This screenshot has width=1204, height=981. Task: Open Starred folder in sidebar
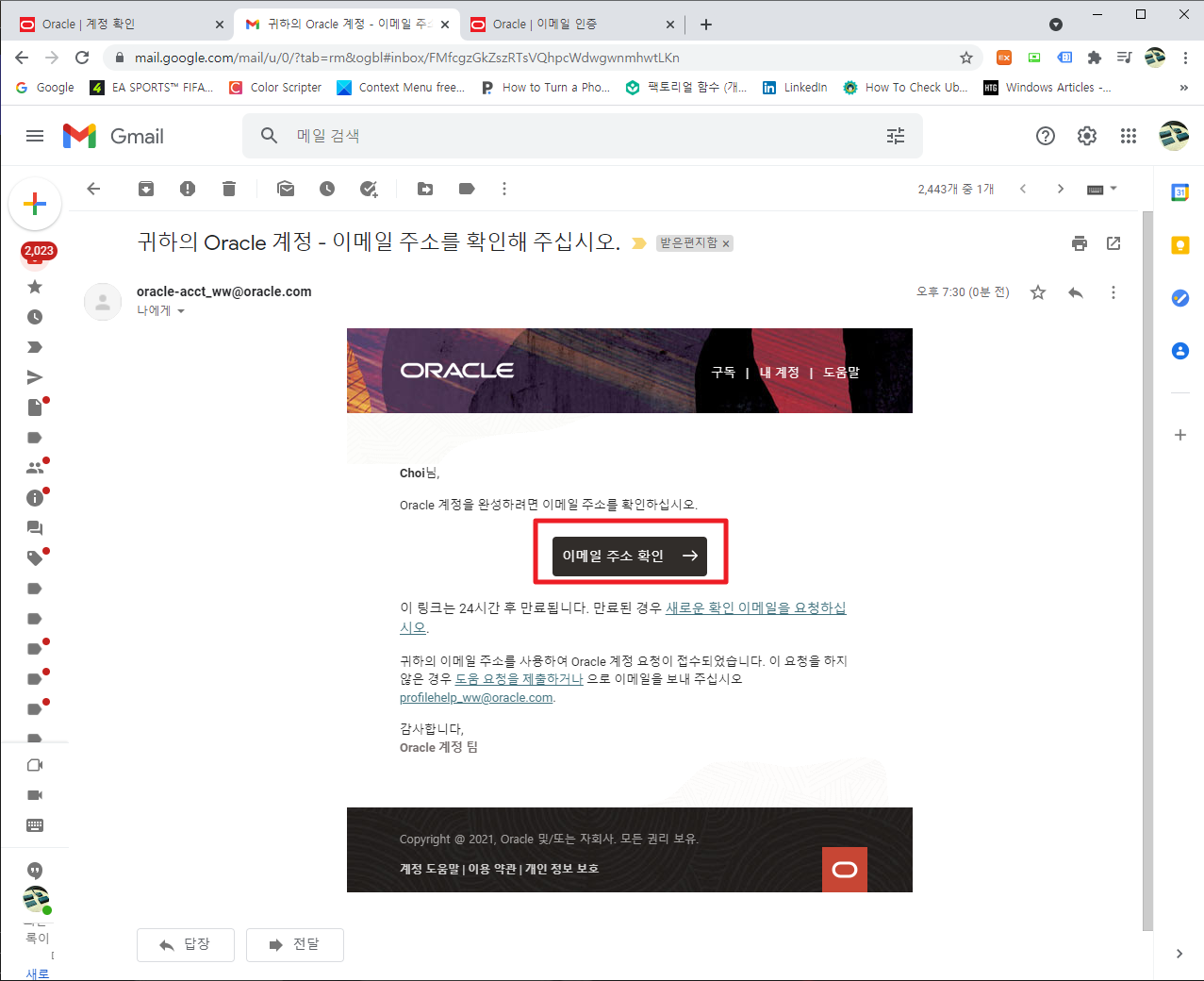point(35,287)
